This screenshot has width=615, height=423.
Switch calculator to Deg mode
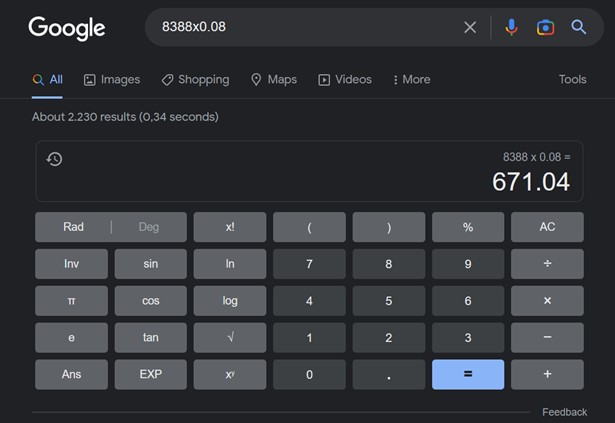pyautogui.click(x=149, y=227)
